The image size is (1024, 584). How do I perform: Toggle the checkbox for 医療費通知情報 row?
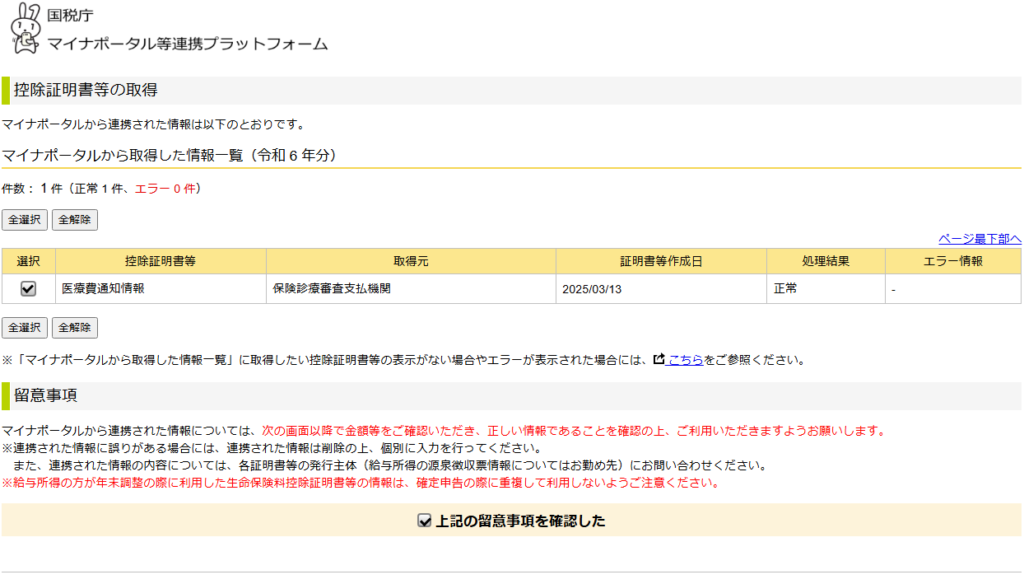(28, 289)
